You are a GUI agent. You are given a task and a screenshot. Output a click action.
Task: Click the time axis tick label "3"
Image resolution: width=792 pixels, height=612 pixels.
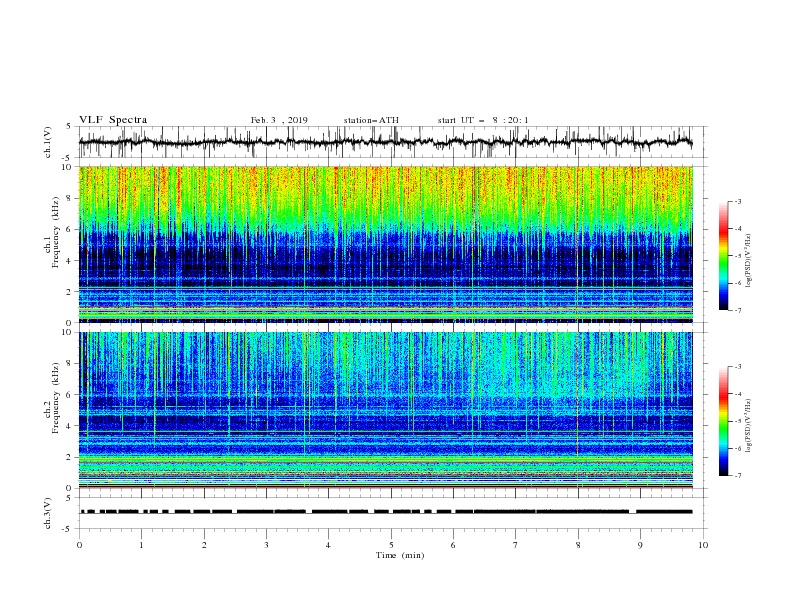[x=266, y=545]
